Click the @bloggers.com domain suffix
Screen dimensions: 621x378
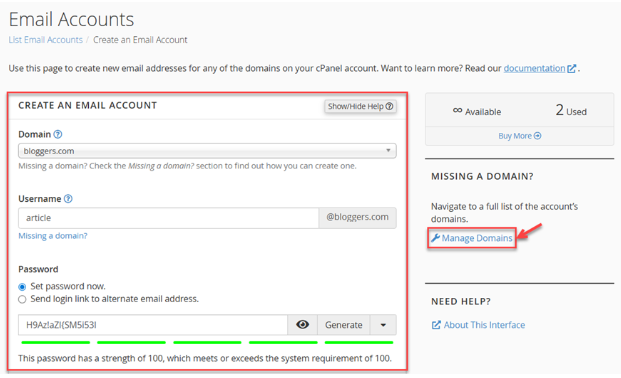tap(357, 218)
